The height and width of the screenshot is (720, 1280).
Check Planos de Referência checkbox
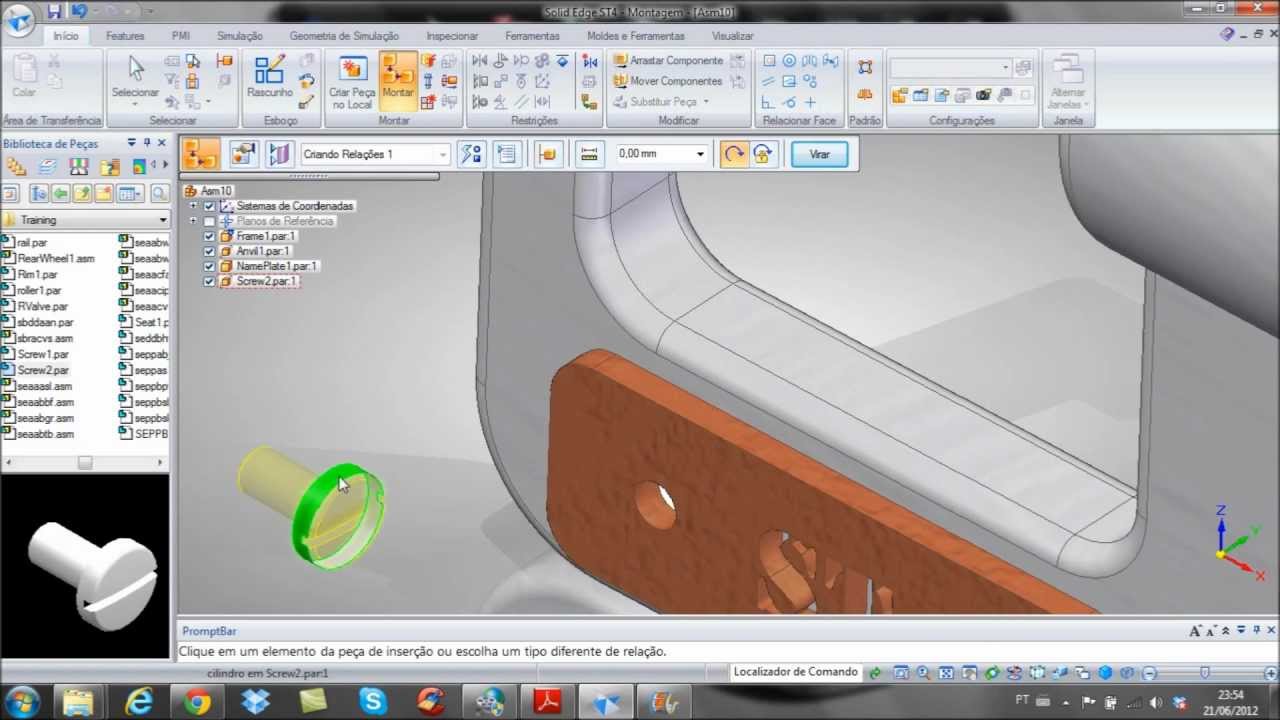tap(209, 221)
